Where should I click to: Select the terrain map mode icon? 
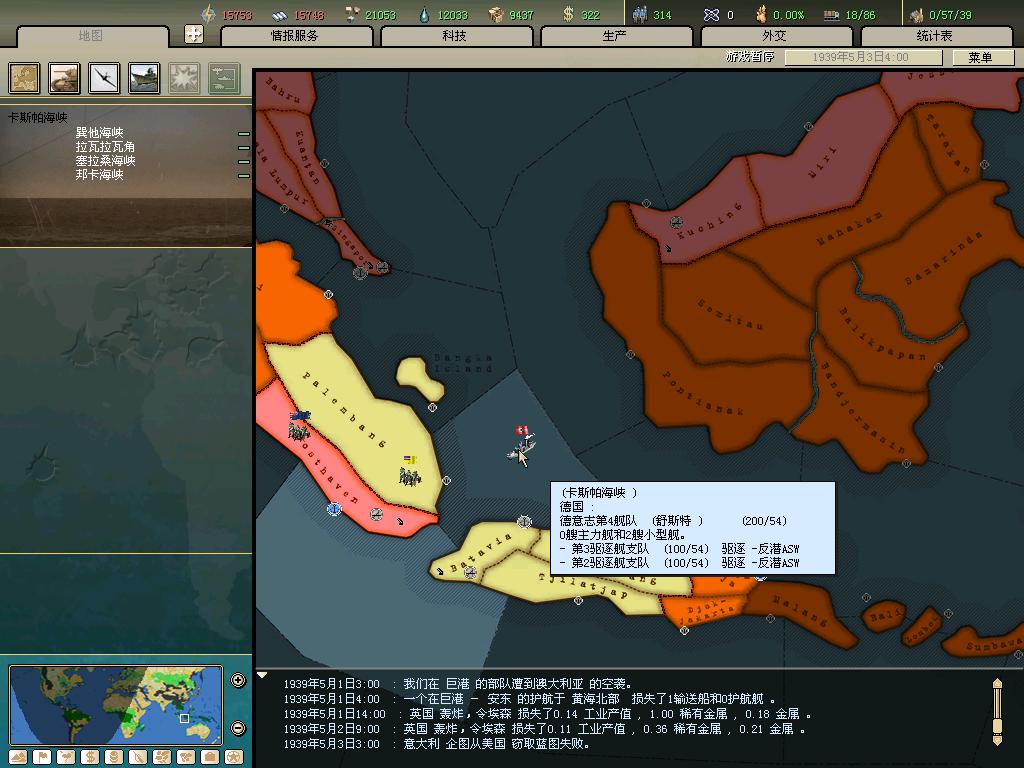(18, 758)
